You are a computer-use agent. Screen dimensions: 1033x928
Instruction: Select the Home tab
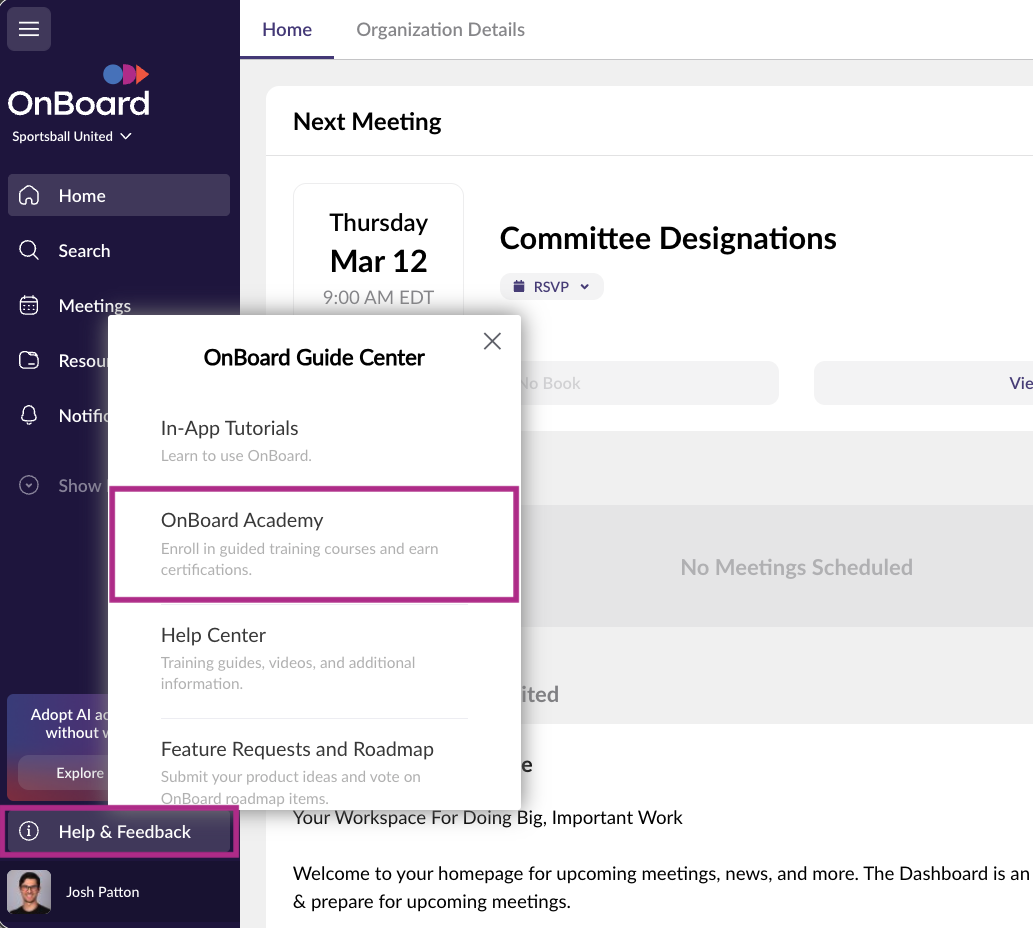[287, 30]
